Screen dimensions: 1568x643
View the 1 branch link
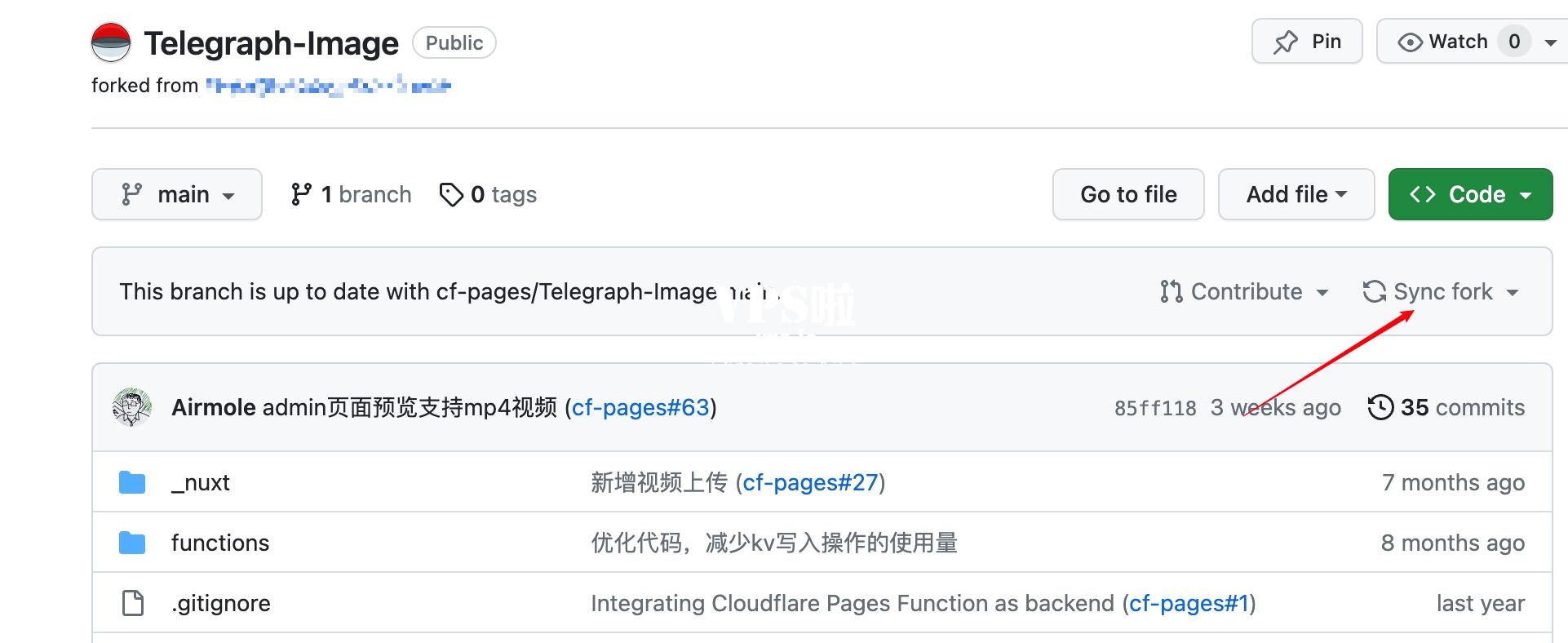pyautogui.click(x=351, y=194)
